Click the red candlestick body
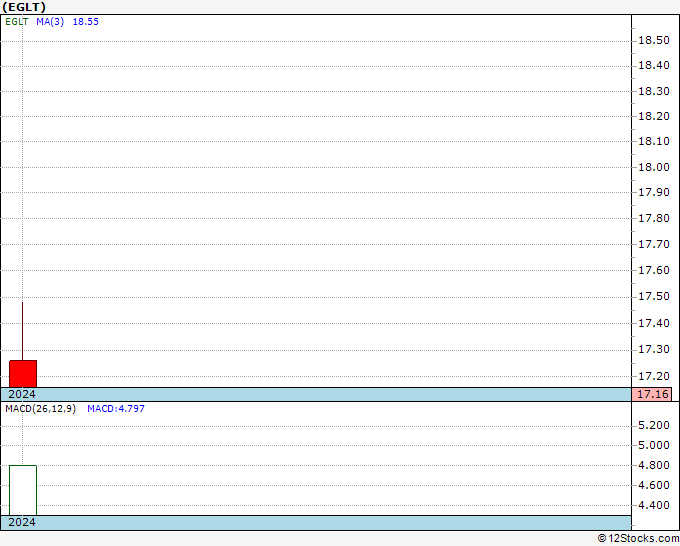Screen dimensions: 680x546 [x=23, y=373]
